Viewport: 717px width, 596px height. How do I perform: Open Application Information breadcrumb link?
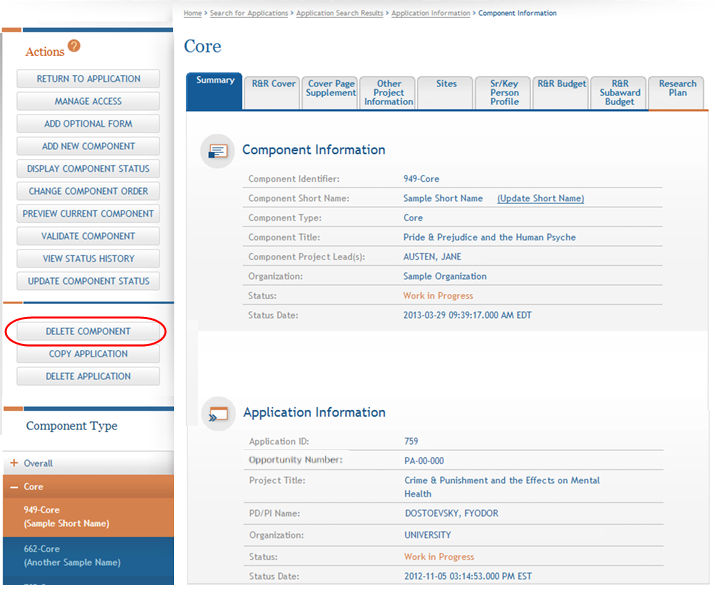(x=431, y=13)
